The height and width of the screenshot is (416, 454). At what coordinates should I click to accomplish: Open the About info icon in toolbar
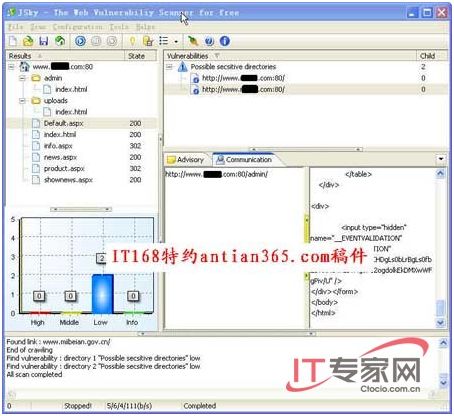[225, 41]
